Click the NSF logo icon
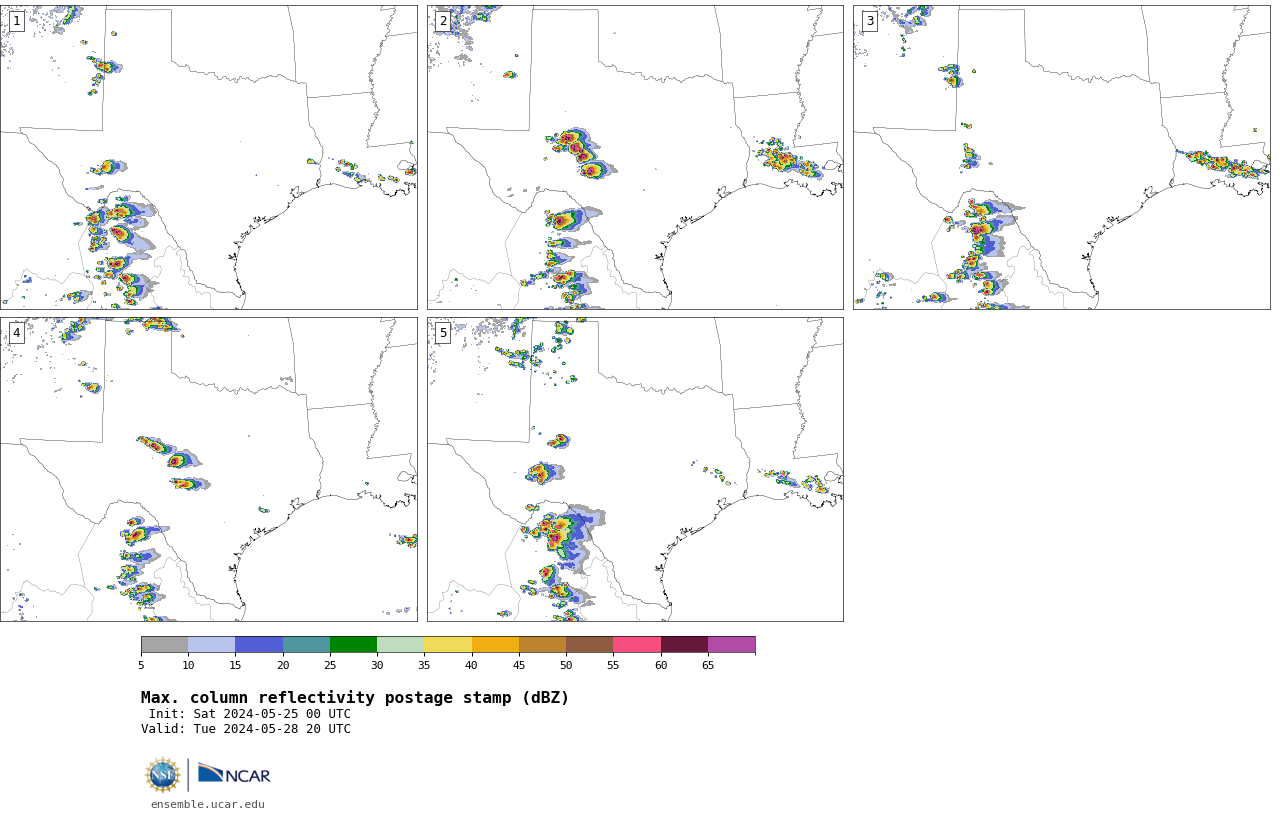Image resolution: width=1280 pixels, height=815 pixels. 163,775
